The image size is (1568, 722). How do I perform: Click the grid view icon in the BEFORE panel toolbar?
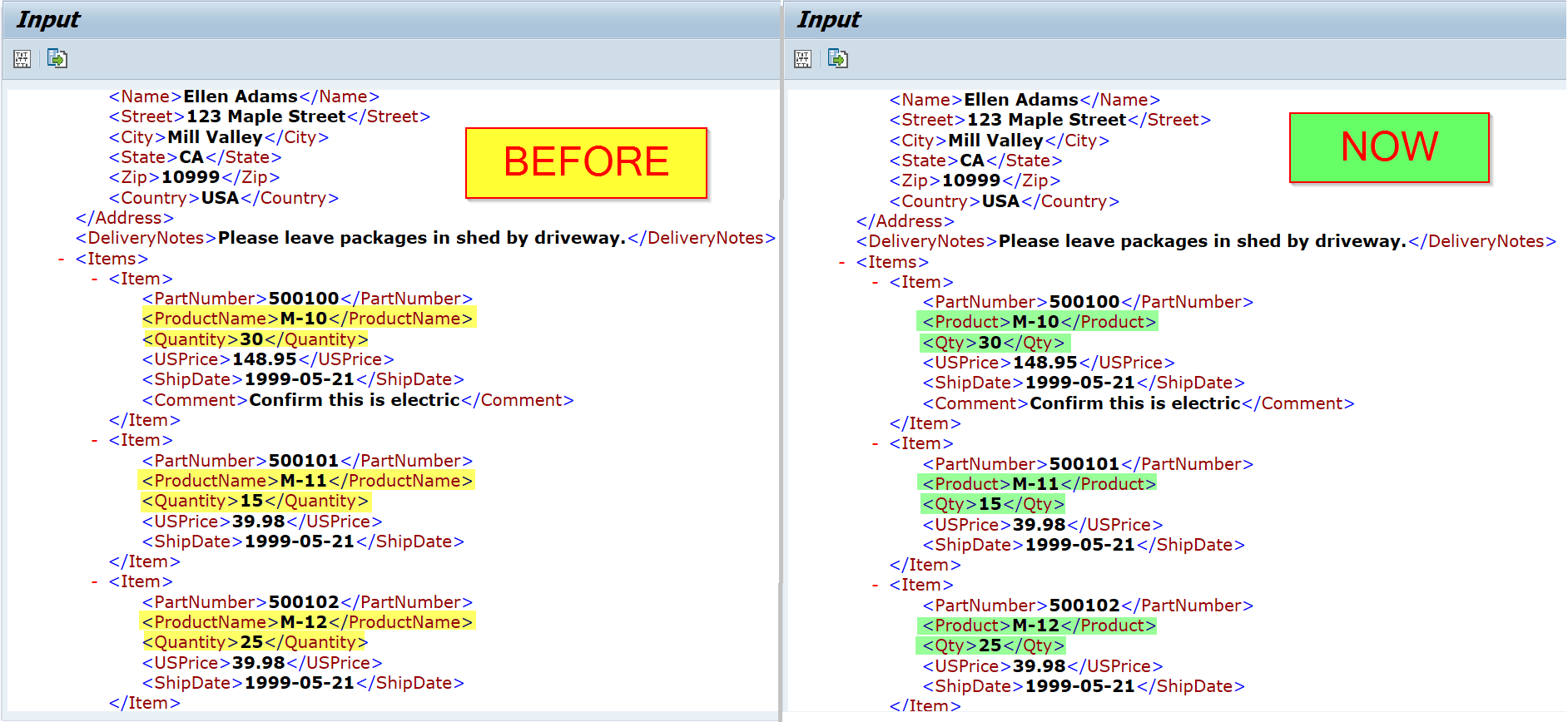(x=22, y=59)
